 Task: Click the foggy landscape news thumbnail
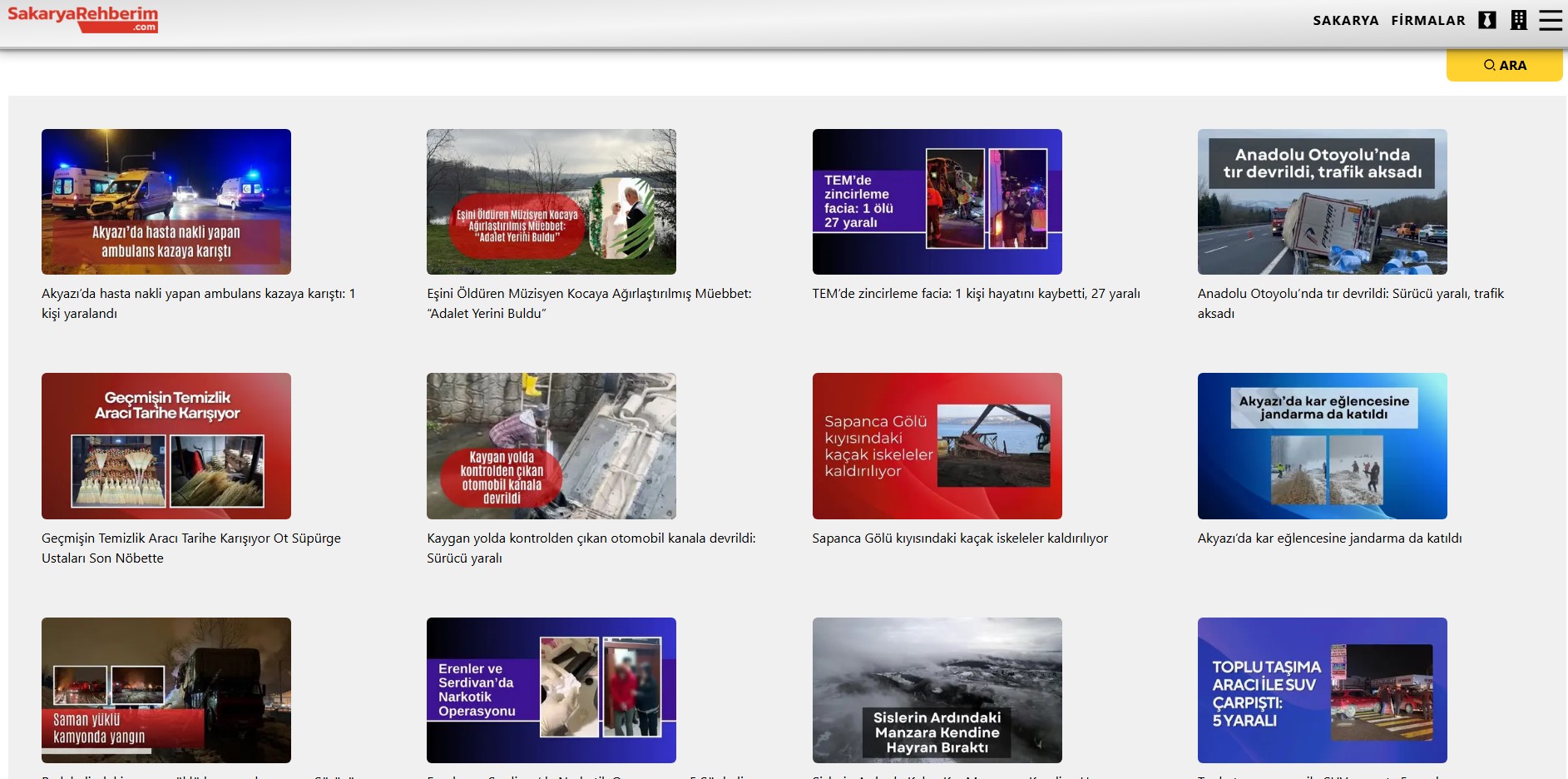coord(937,690)
